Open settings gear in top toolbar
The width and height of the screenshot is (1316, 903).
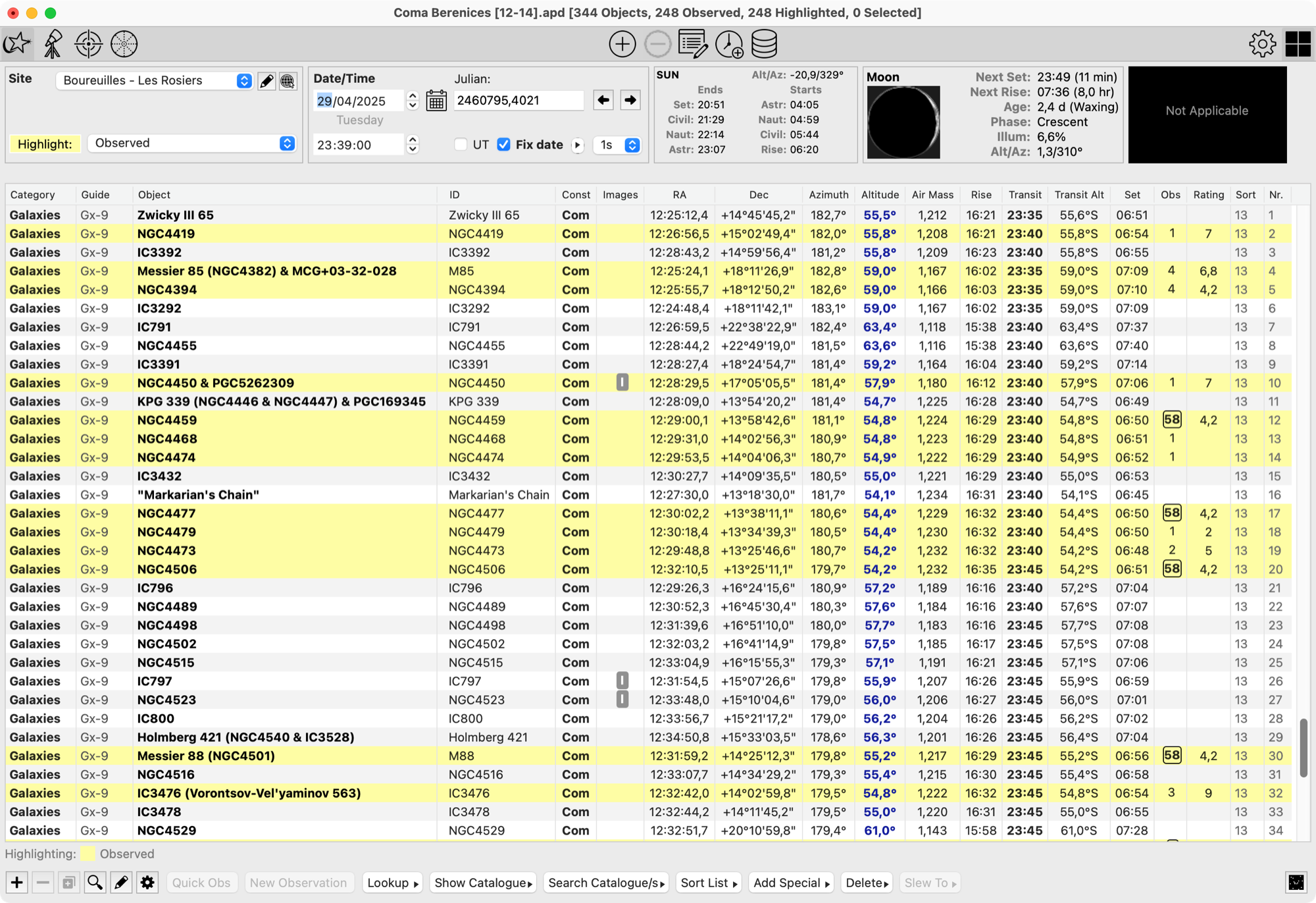click(x=1262, y=44)
